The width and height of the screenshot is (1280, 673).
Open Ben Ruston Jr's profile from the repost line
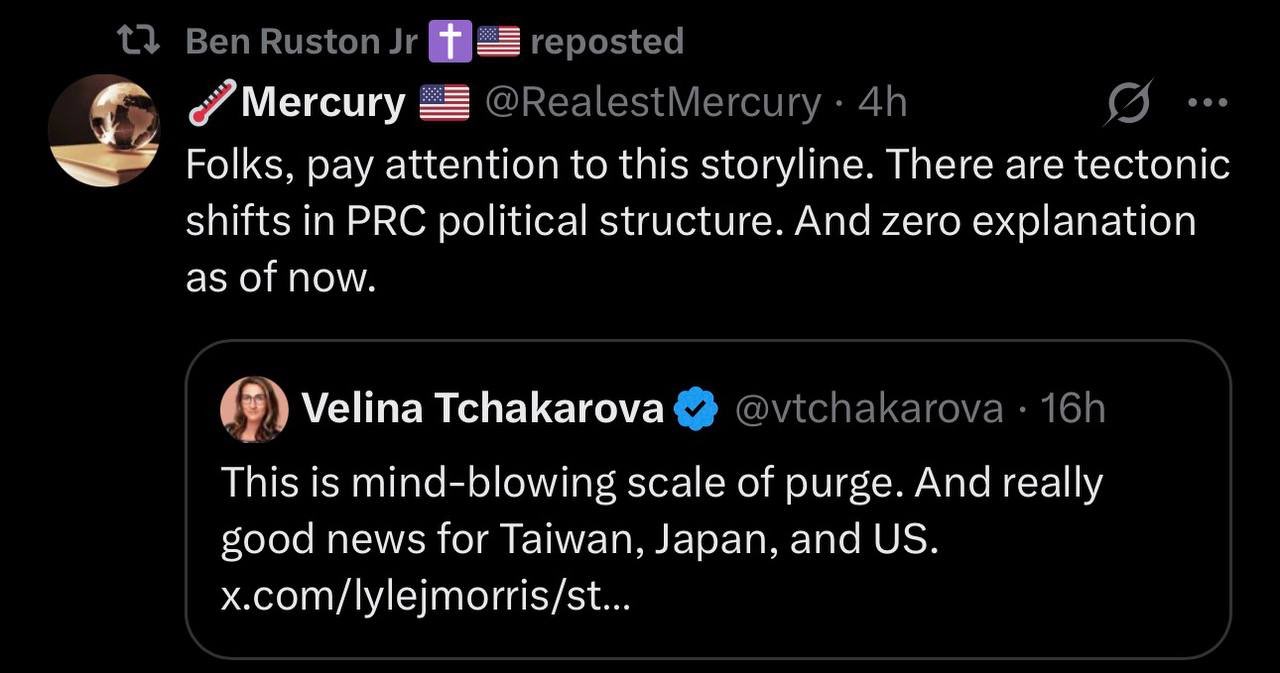tap(302, 41)
